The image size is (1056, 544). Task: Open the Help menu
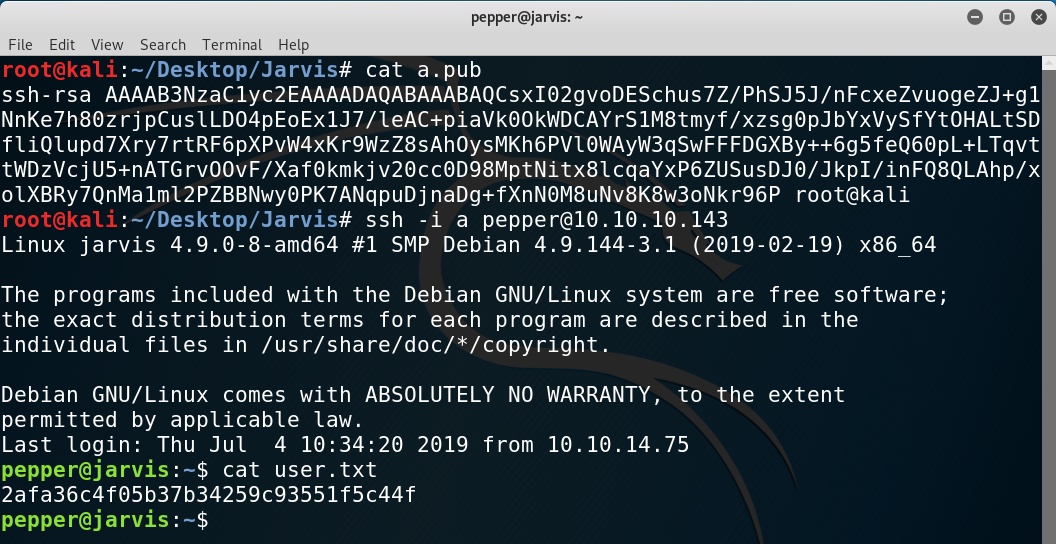tap(294, 45)
